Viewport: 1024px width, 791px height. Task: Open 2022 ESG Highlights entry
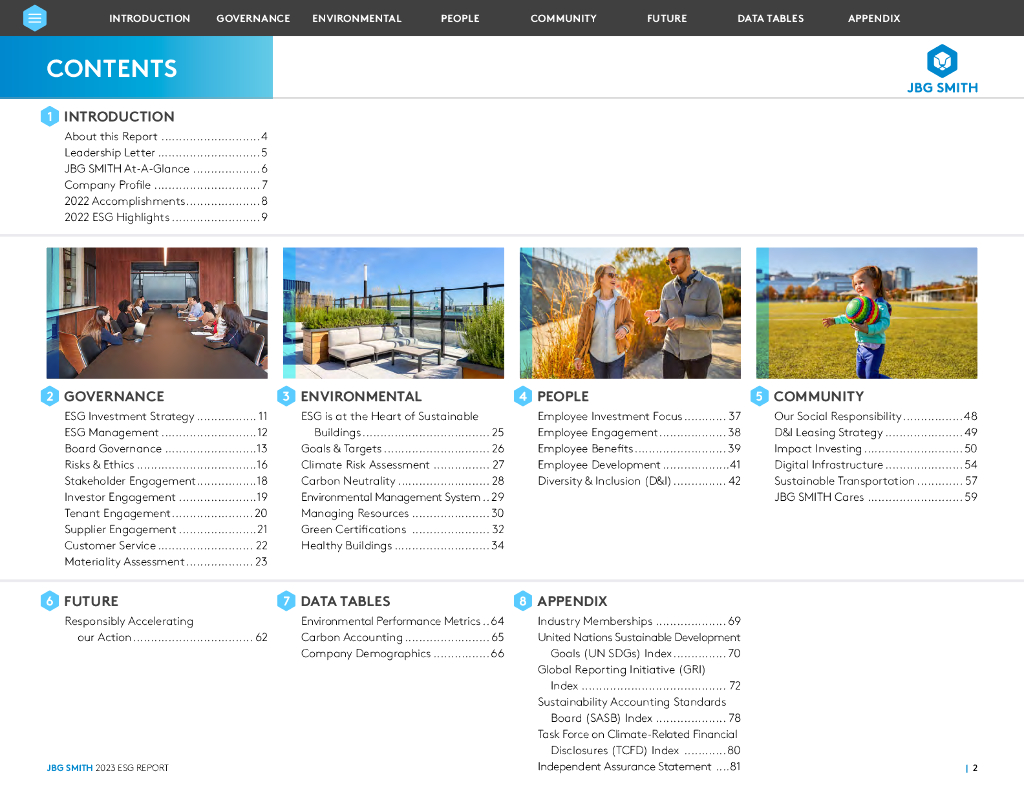(x=166, y=217)
